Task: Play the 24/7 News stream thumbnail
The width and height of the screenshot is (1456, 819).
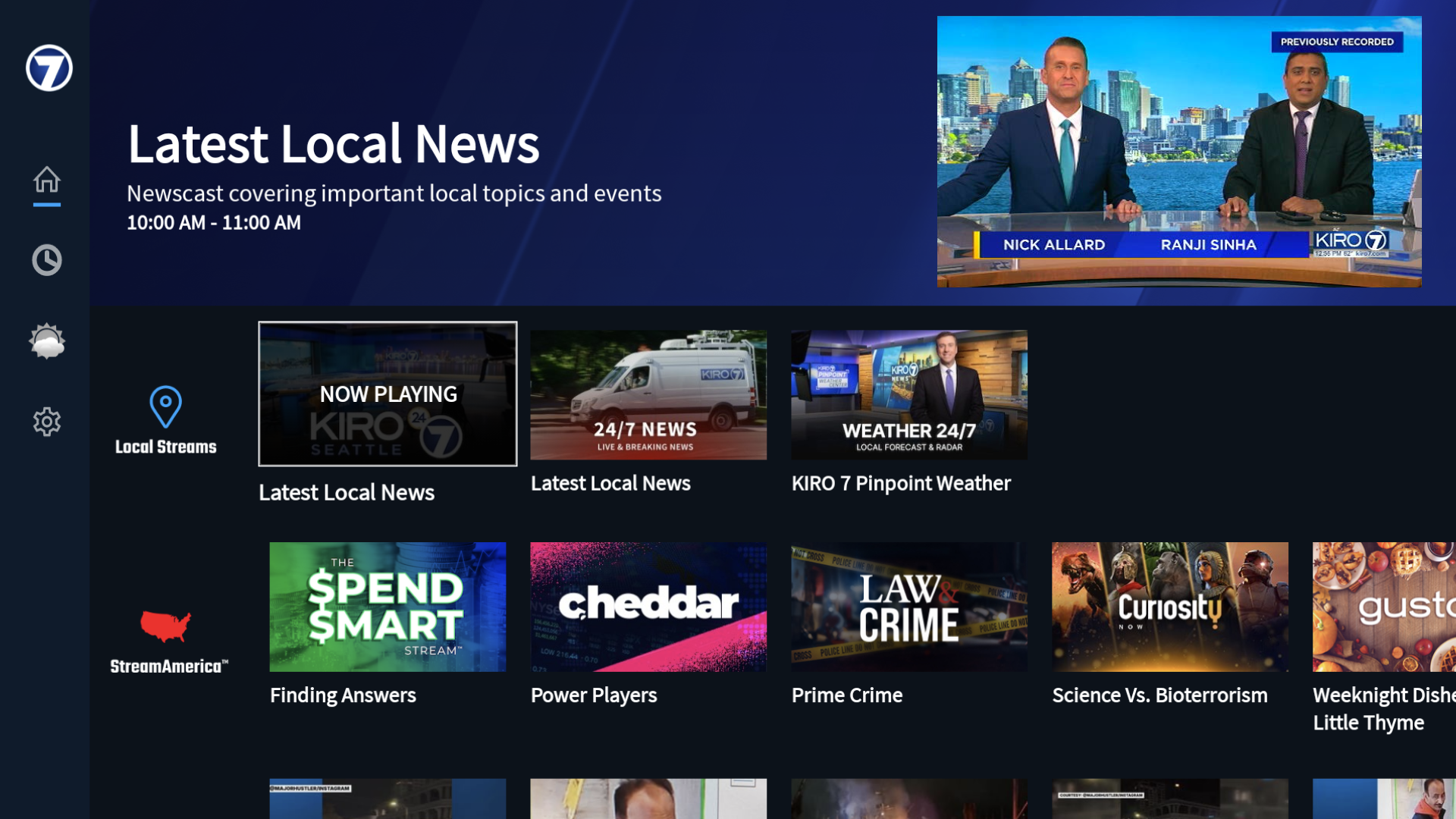Action: point(648,394)
